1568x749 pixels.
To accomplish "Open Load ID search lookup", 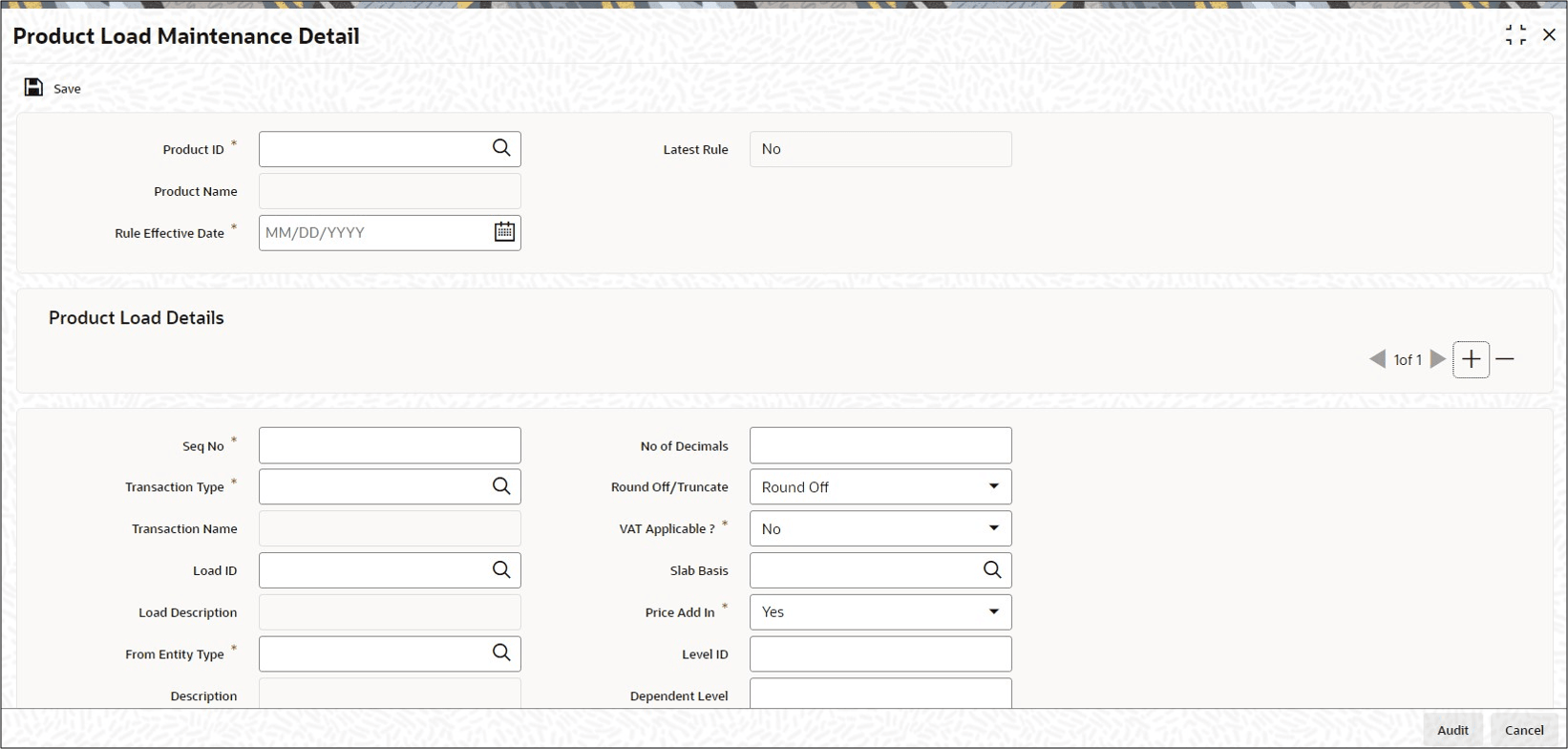I will coord(501,570).
